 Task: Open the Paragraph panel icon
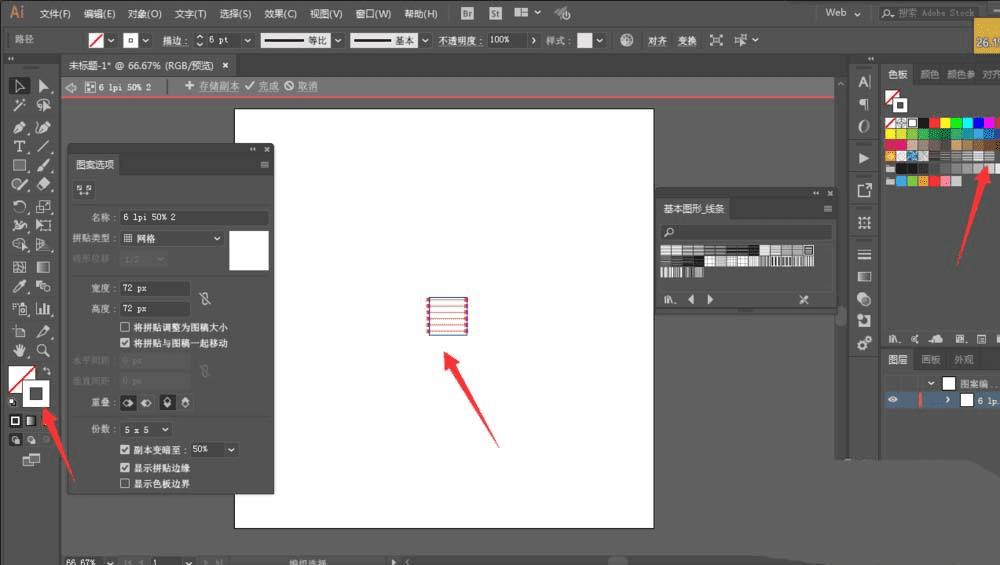click(x=864, y=103)
